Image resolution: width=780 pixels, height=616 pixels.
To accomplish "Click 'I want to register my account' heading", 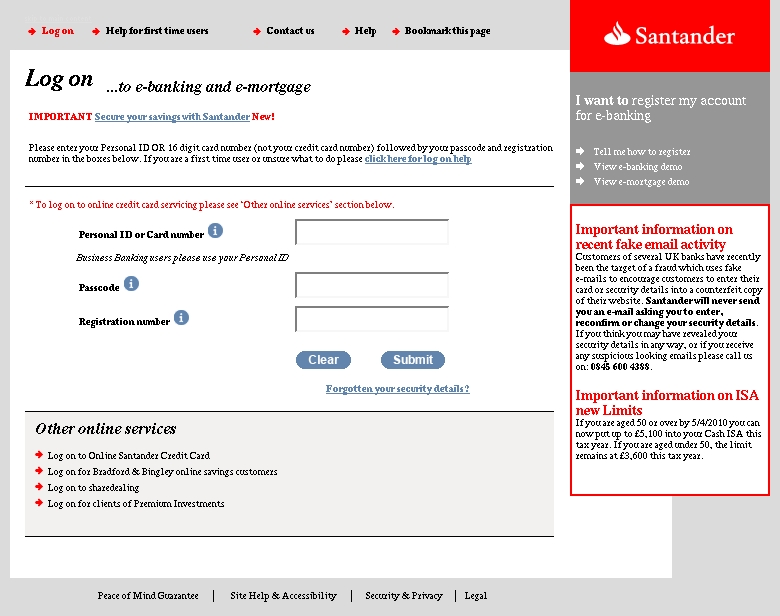I will [661, 107].
